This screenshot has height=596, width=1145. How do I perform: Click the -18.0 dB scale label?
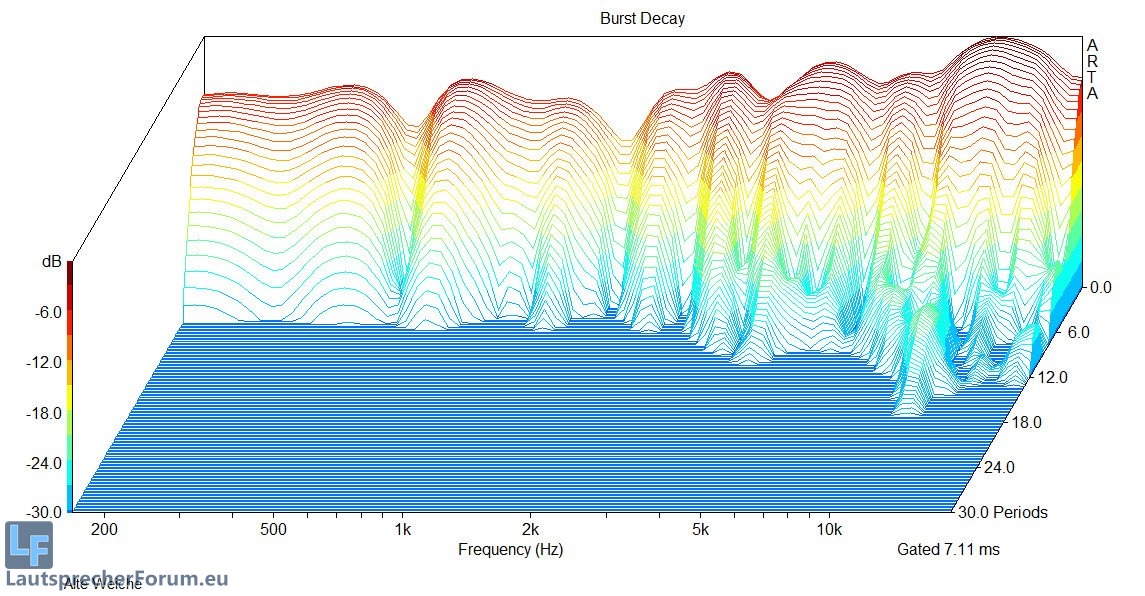click(41, 413)
